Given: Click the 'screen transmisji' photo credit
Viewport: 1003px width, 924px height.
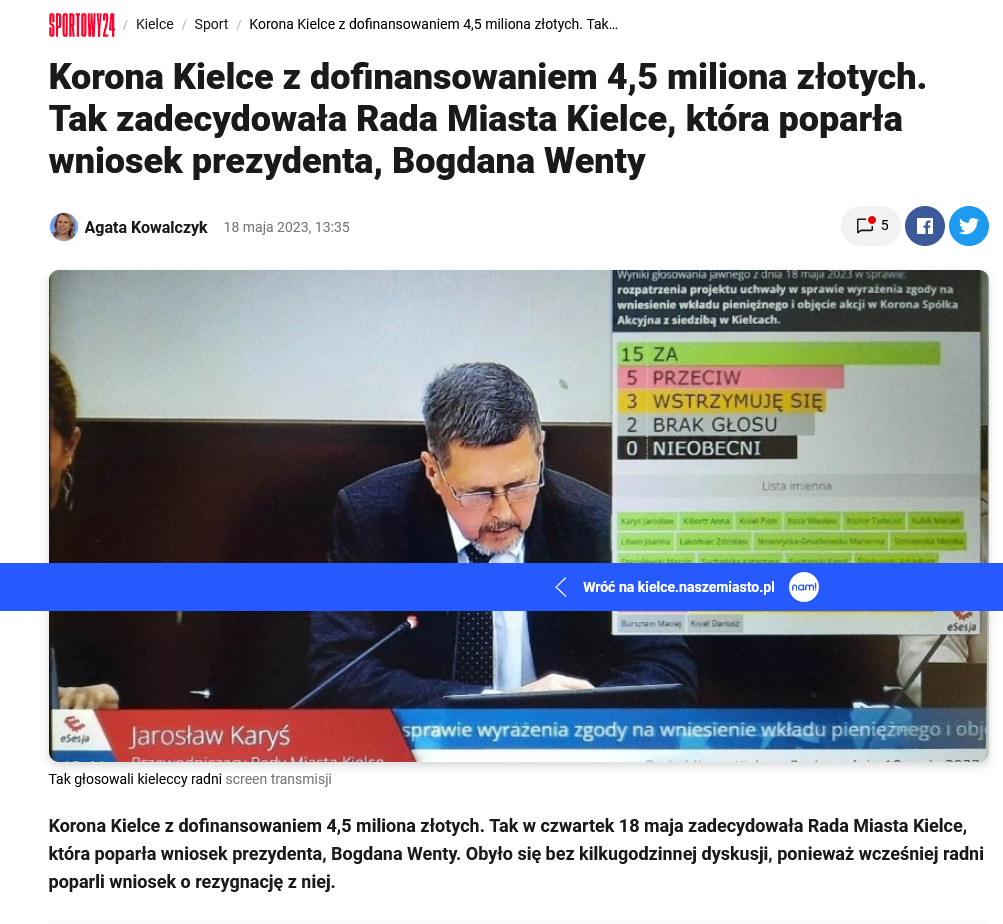Looking at the screenshot, I should [278, 779].
